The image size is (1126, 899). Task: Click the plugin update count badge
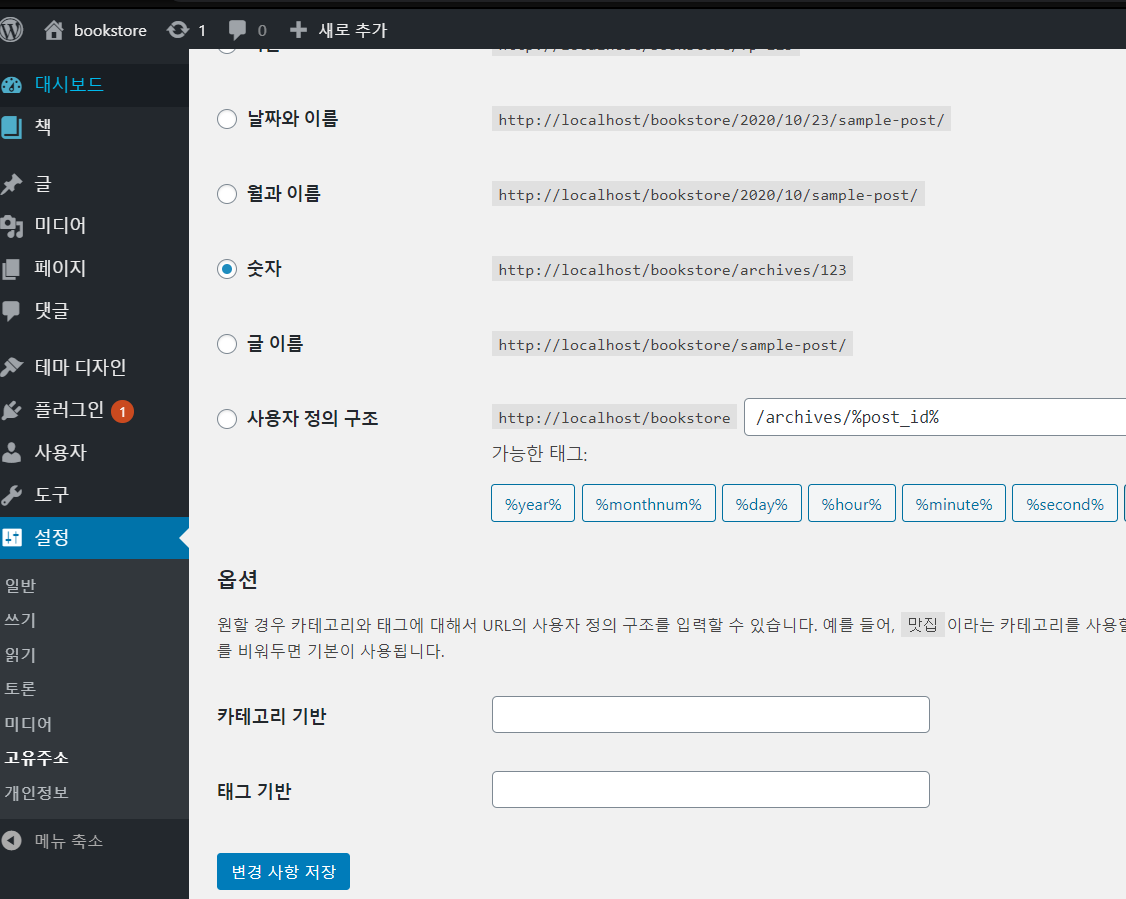tap(123, 411)
